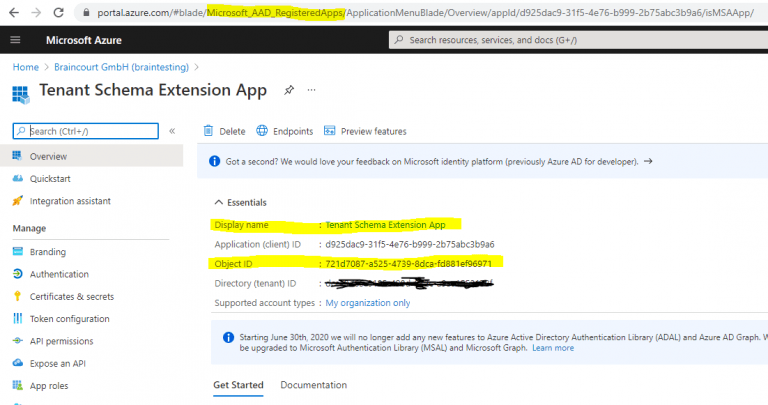The image size is (768, 405).
Task: Click the Delete trash icon
Action: [x=208, y=131]
